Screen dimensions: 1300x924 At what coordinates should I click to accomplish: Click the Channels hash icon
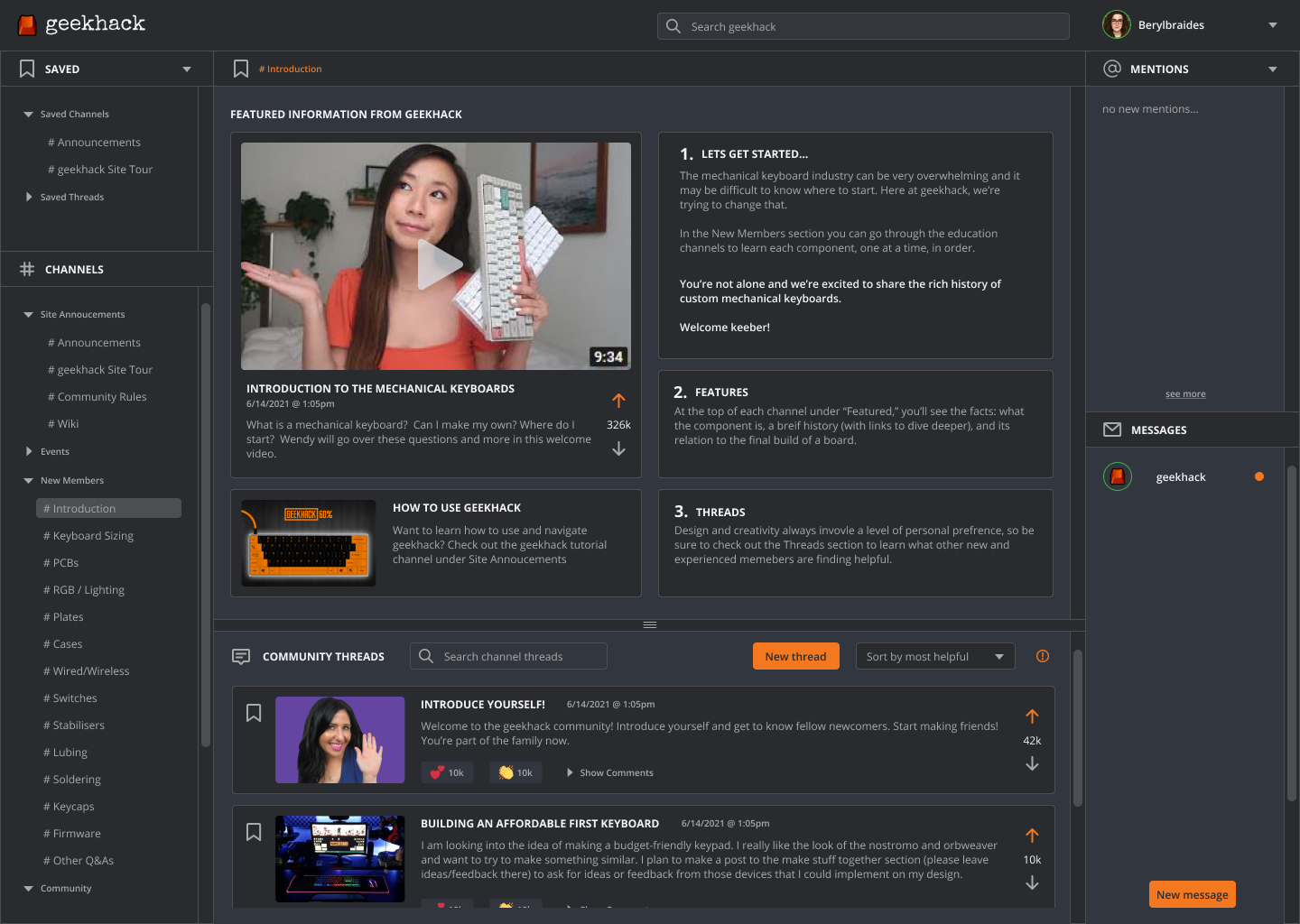(27, 269)
